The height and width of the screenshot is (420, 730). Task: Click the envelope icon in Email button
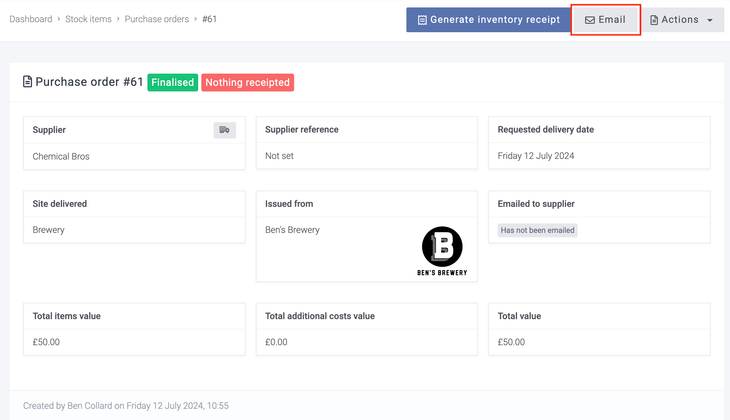point(590,20)
